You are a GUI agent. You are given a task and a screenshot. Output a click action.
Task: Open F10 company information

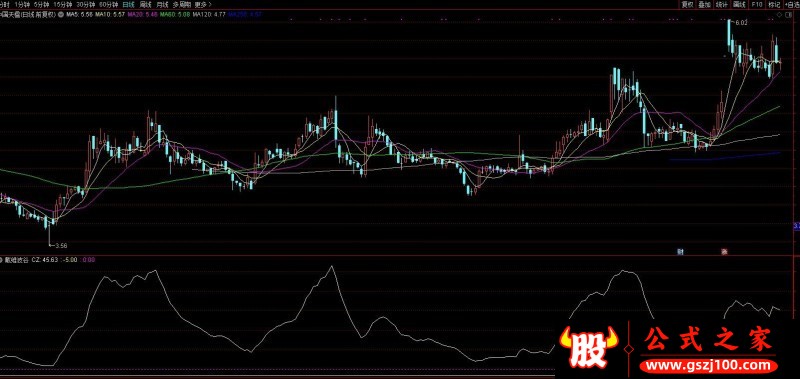(x=757, y=5)
